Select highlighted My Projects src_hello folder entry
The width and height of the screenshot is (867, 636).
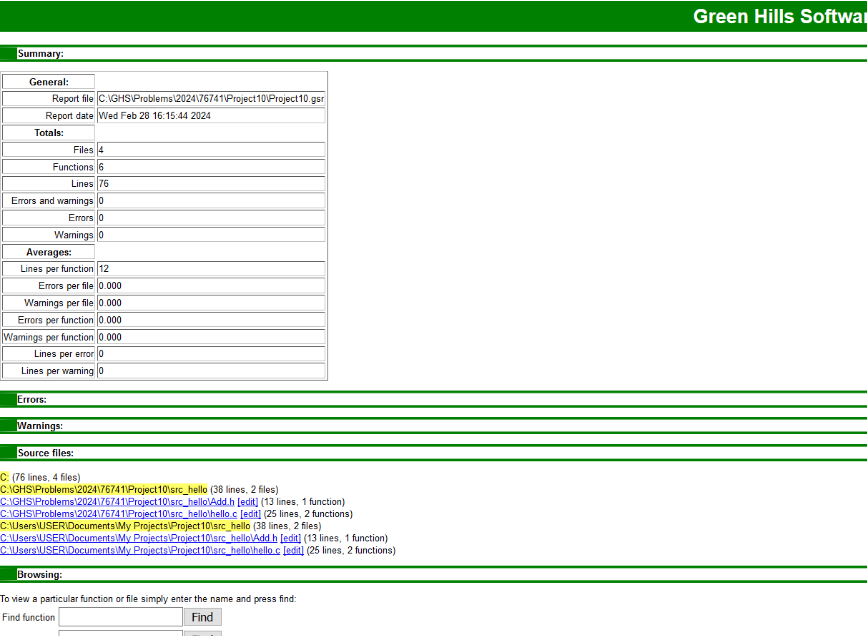125,526
